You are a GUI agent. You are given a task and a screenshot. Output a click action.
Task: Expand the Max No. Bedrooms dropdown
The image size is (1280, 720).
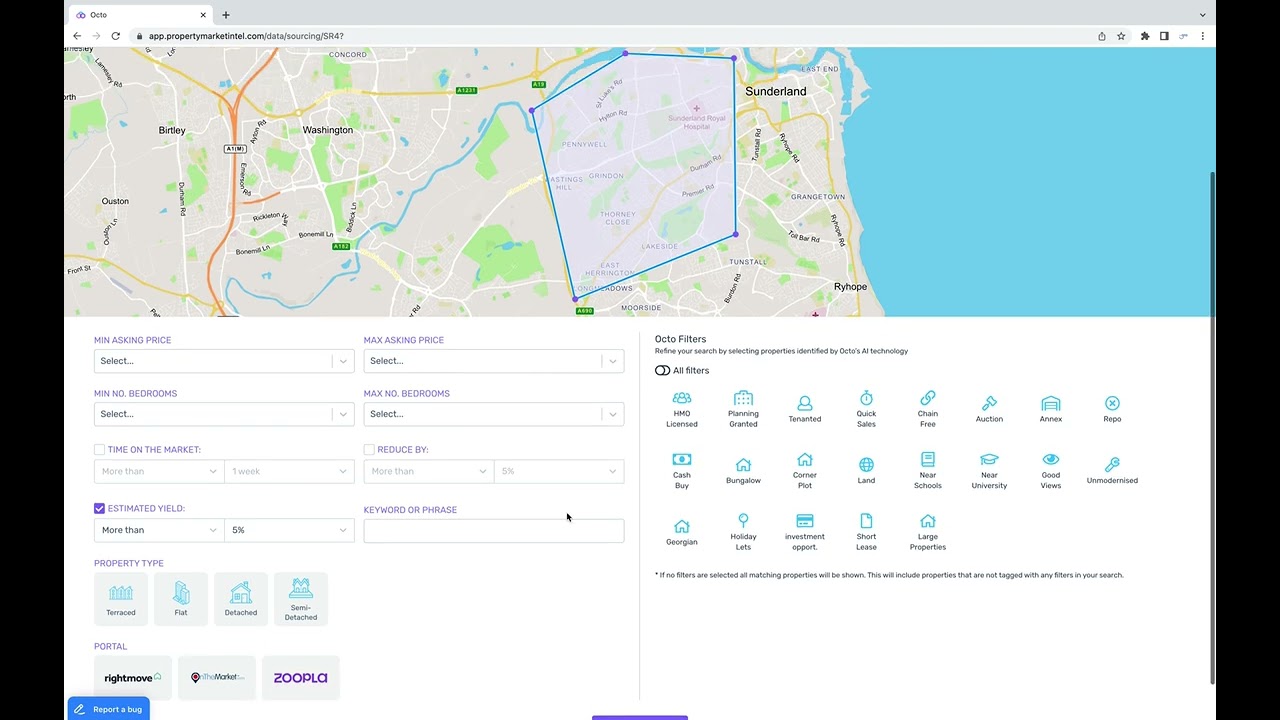(x=493, y=413)
